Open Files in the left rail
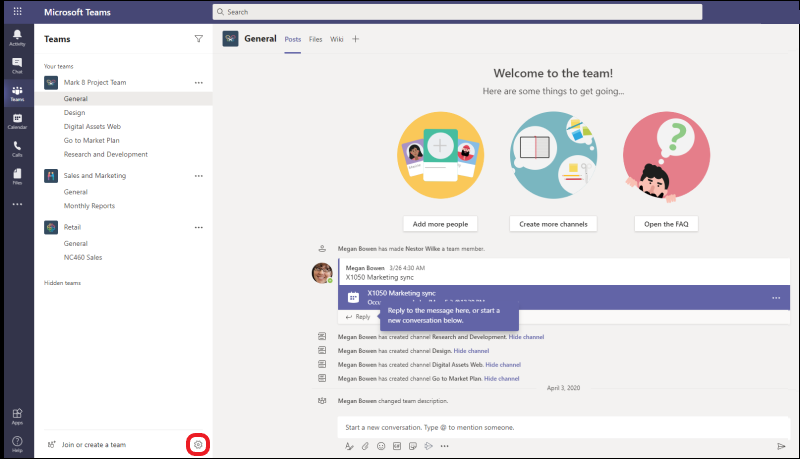 click(17, 176)
